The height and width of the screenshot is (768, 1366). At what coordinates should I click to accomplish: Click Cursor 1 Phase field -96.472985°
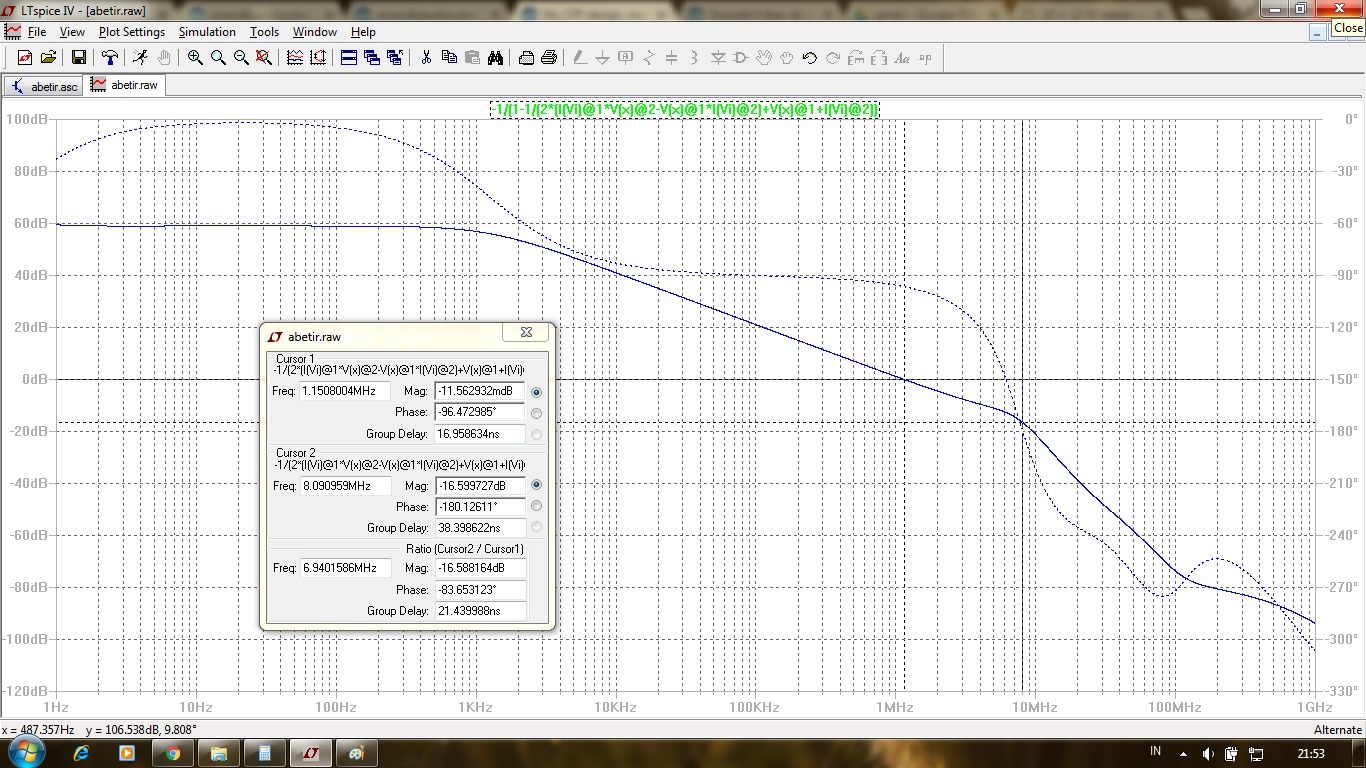pyautogui.click(x=481, y=412)
